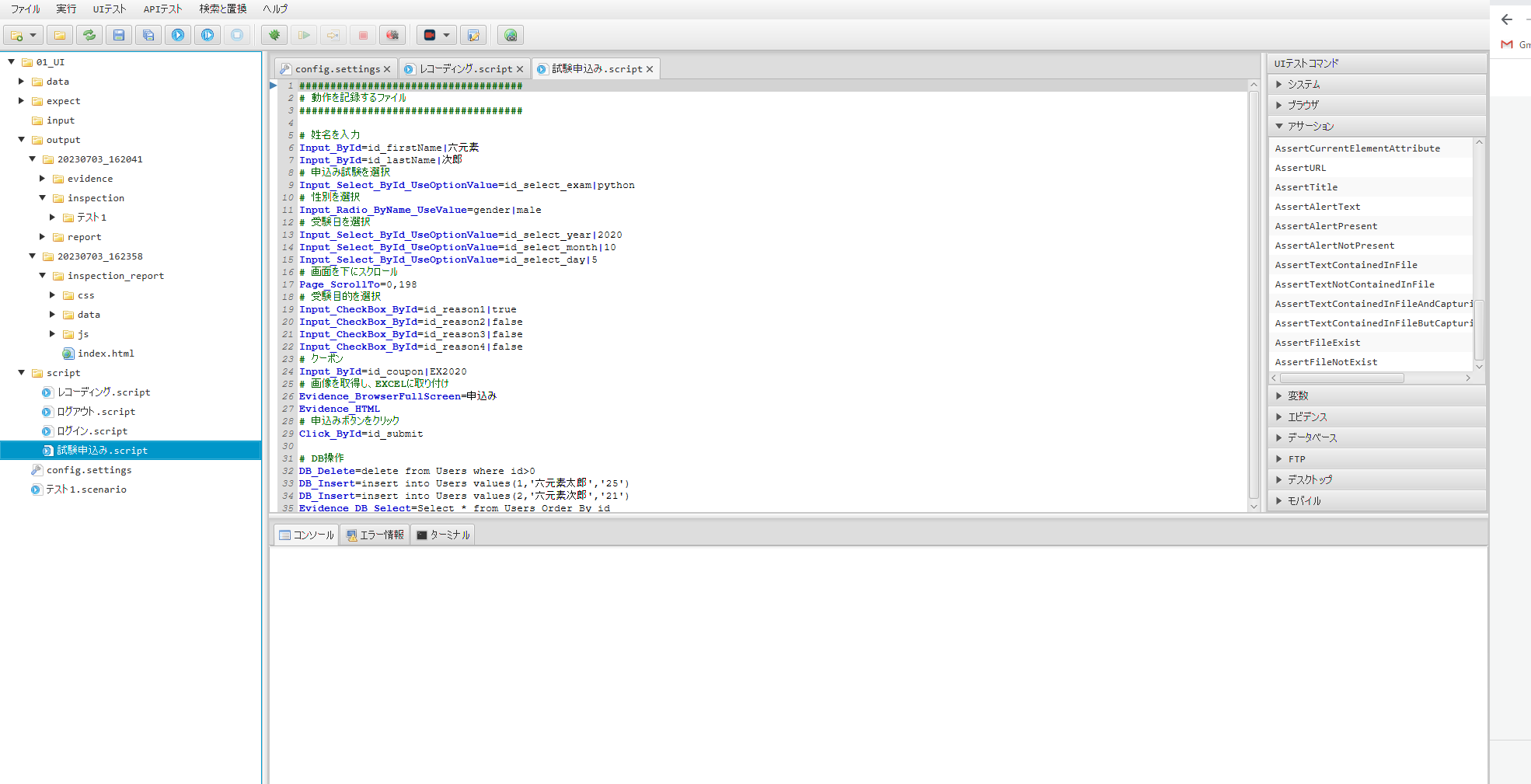Close the レコーディング.script tab
The image size is (1531, 784).
[520, 69]
